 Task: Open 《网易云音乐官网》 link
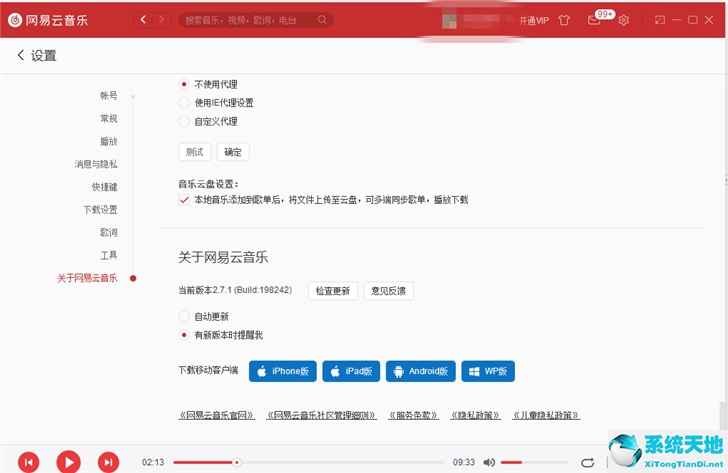(x=217, y=415)
